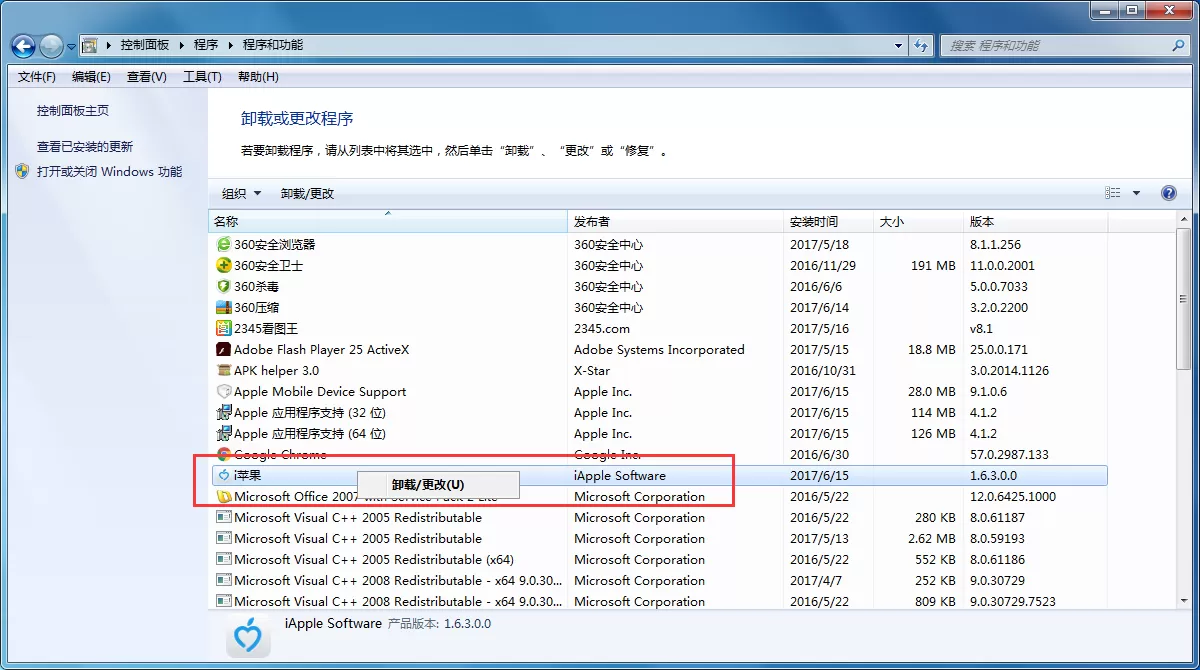Click the Microsoft Visual C++ 2005 Redistributable (x64) icon
Viewport: 1200px width, 670px height.
pos(224,559)
